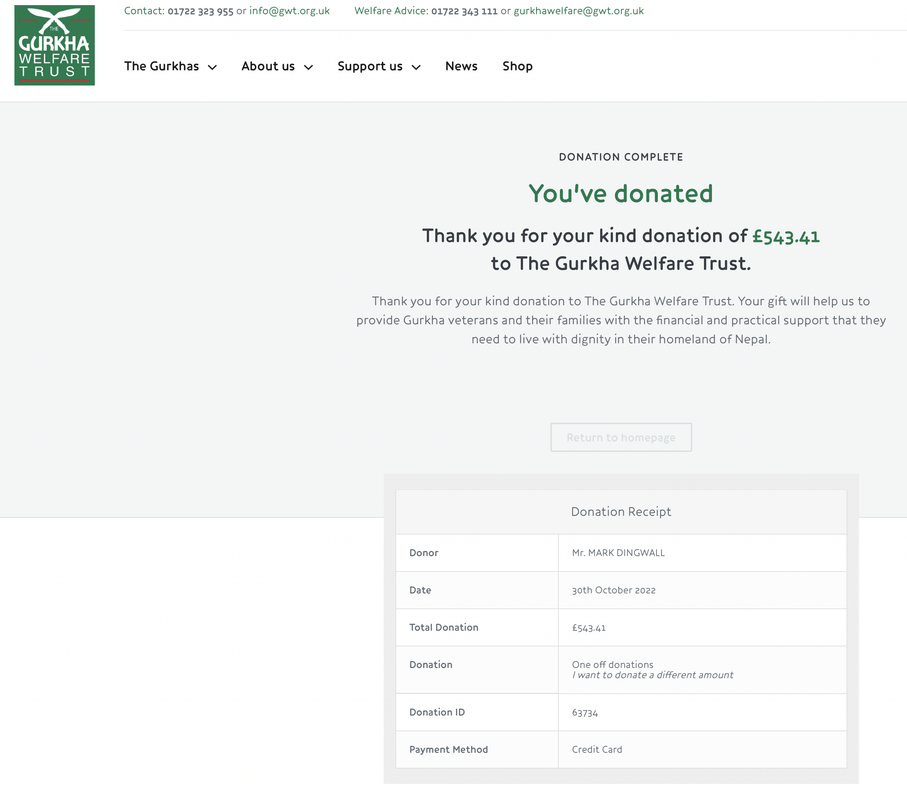This screenshot has height=800, width=907.
Task: Expand the Support us chevron
Action: click(416, 67)
